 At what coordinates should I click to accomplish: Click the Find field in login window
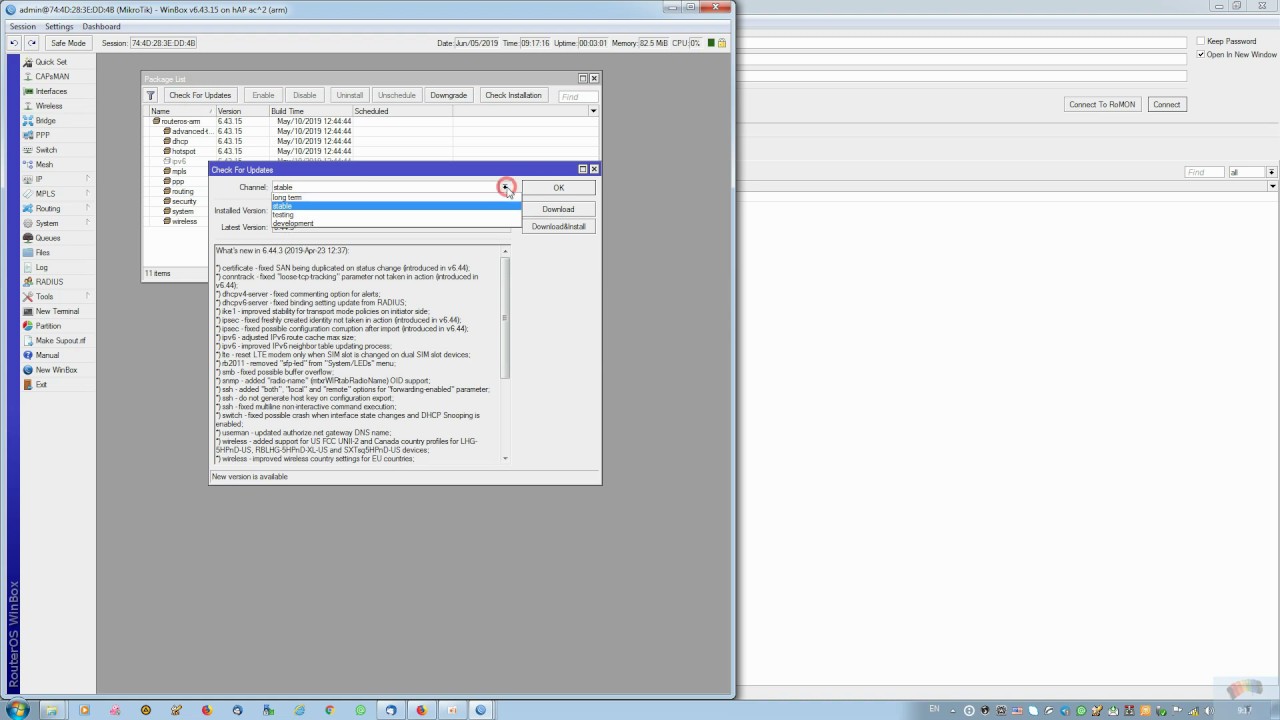1204,172
